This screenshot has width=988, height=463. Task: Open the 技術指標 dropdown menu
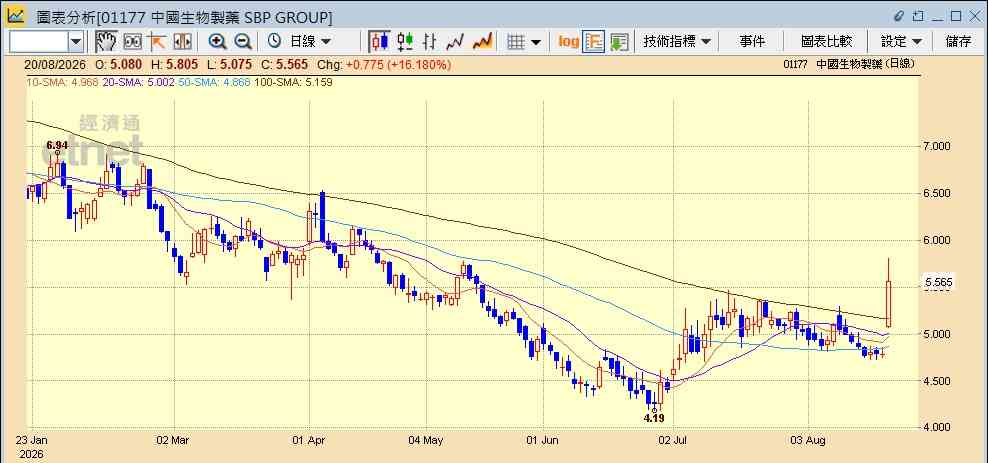677,42
